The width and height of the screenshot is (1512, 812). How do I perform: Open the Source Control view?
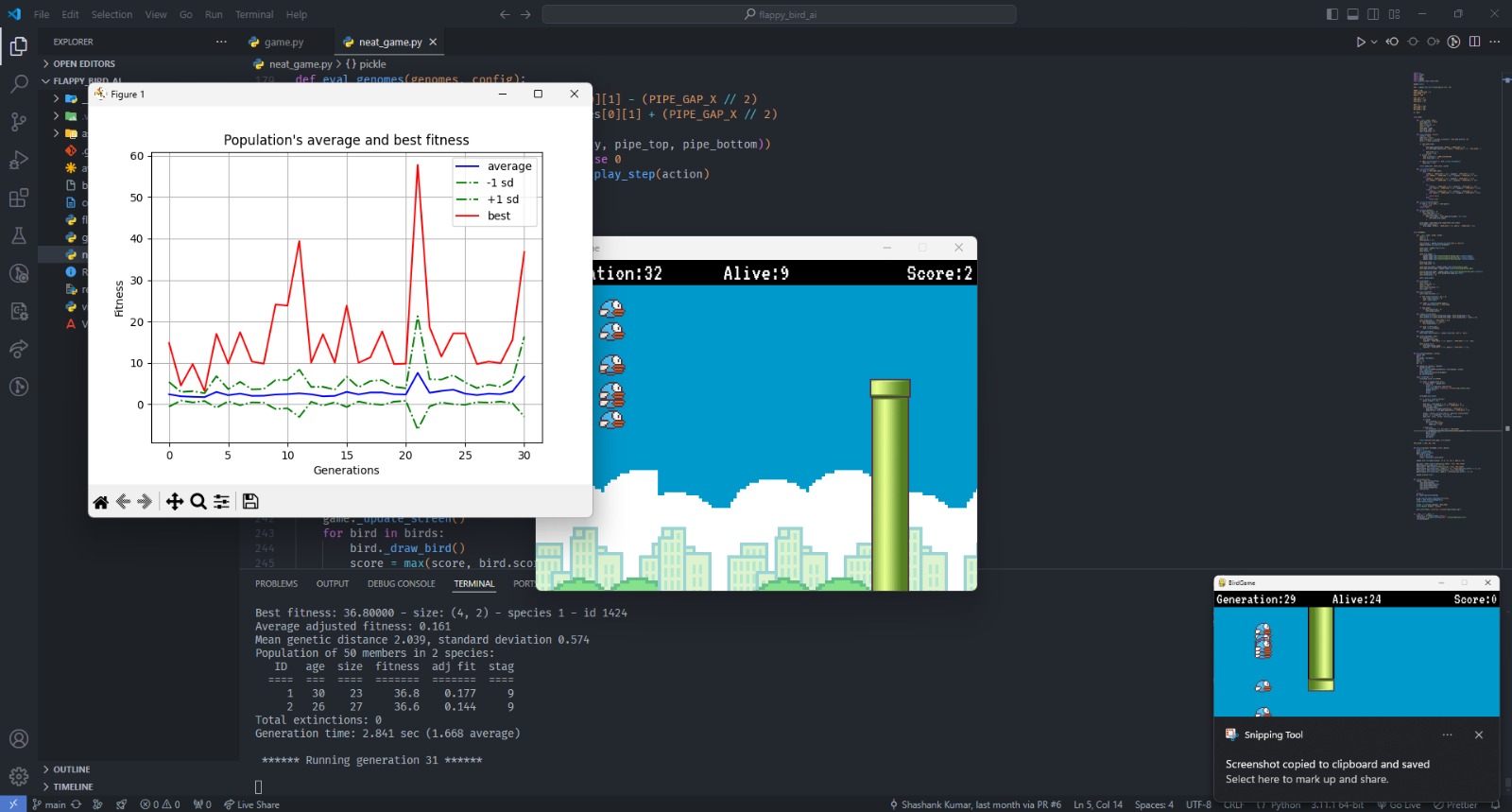pos(18,122)
